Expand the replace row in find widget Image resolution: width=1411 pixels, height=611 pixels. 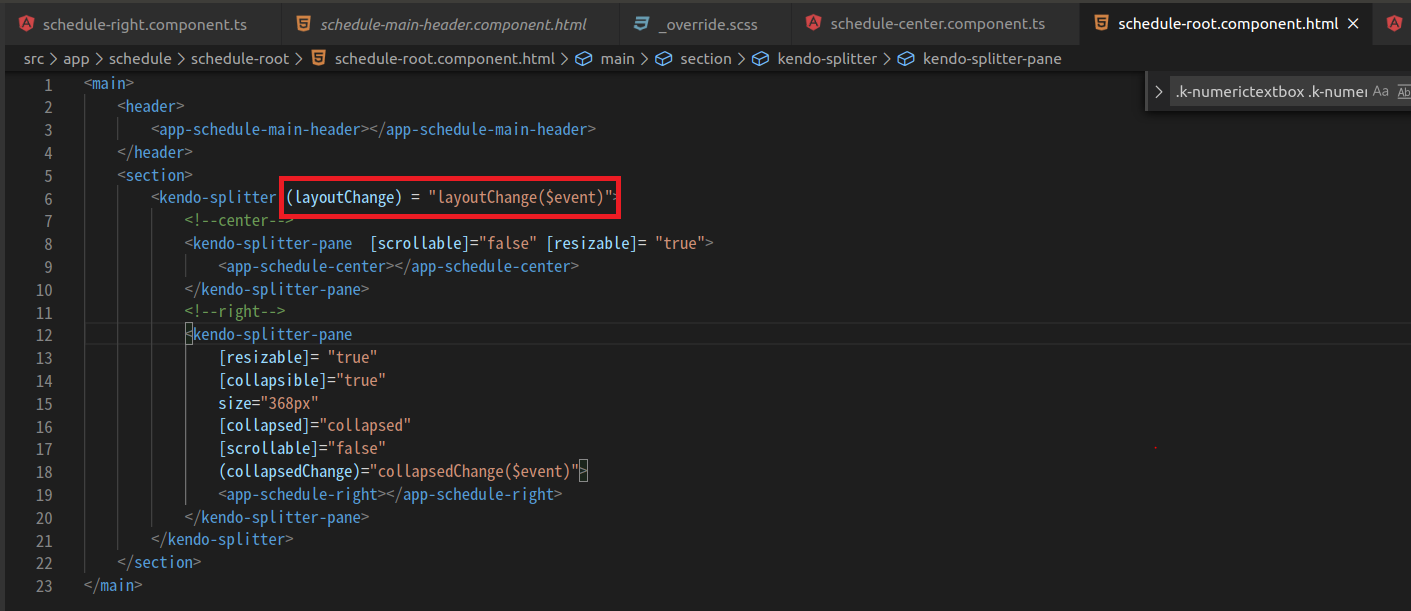tap(1159, 92)
